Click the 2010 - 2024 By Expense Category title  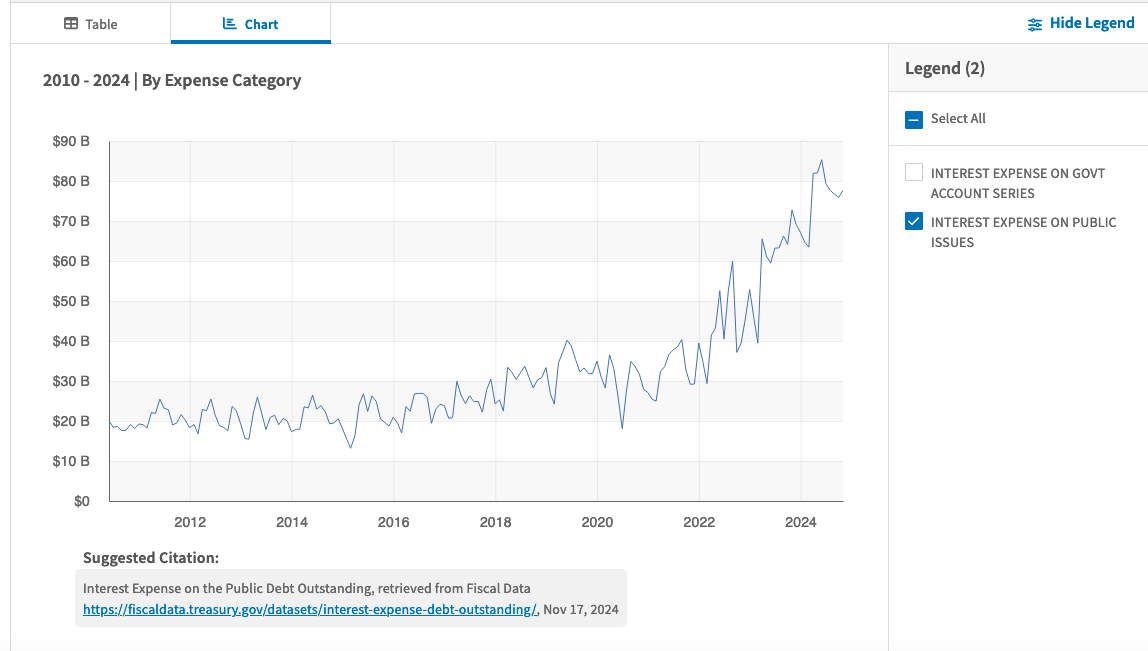click(x=172, y=81)
